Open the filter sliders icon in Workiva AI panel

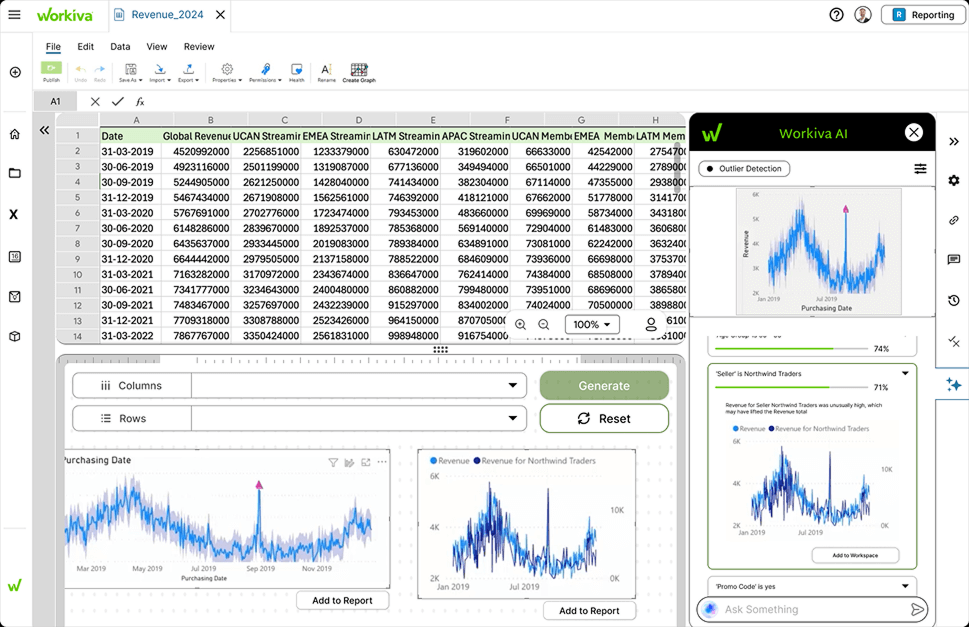point(920,169)
